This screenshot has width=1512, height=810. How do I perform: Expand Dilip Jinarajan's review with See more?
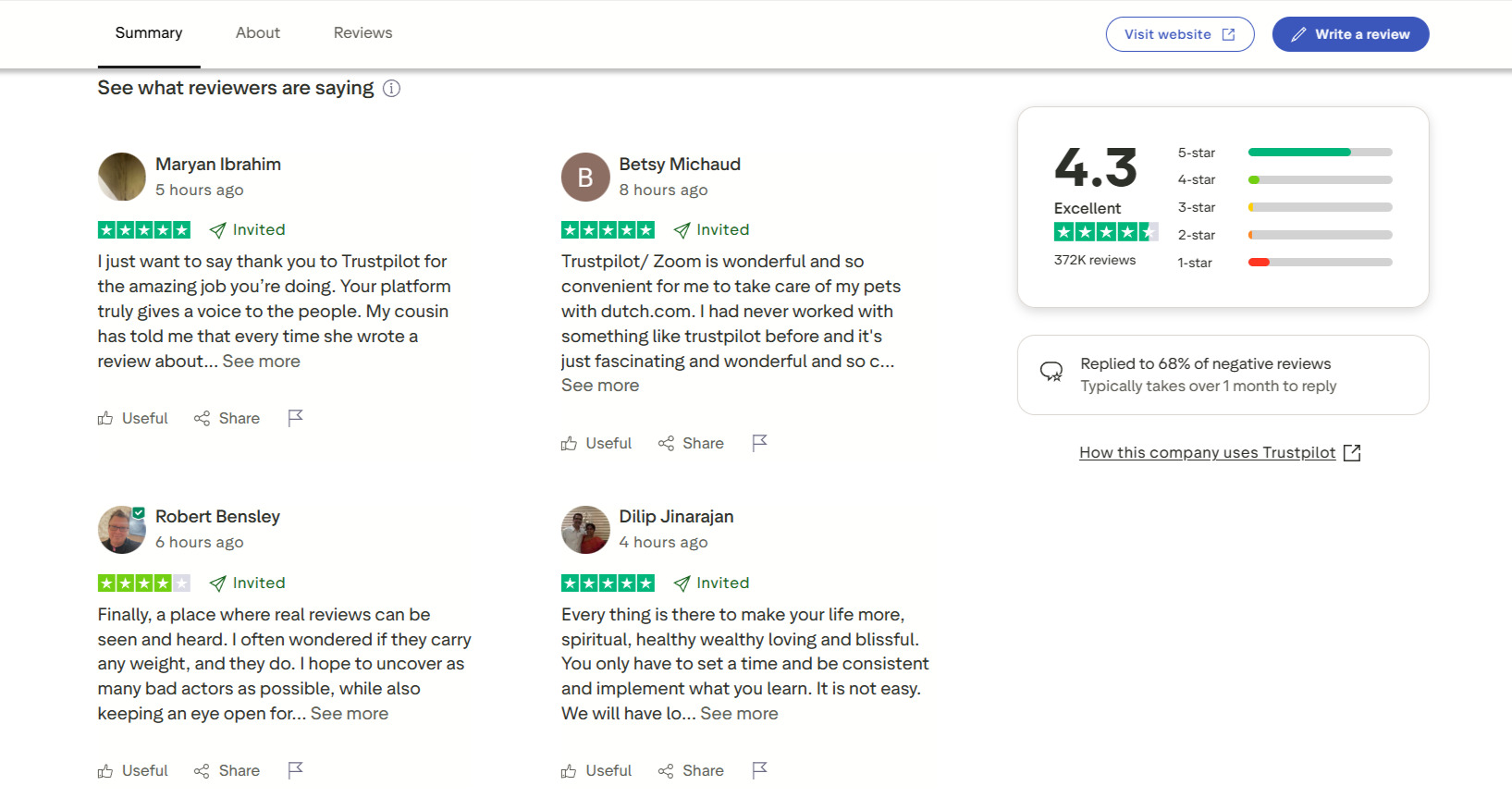[739, 714]
